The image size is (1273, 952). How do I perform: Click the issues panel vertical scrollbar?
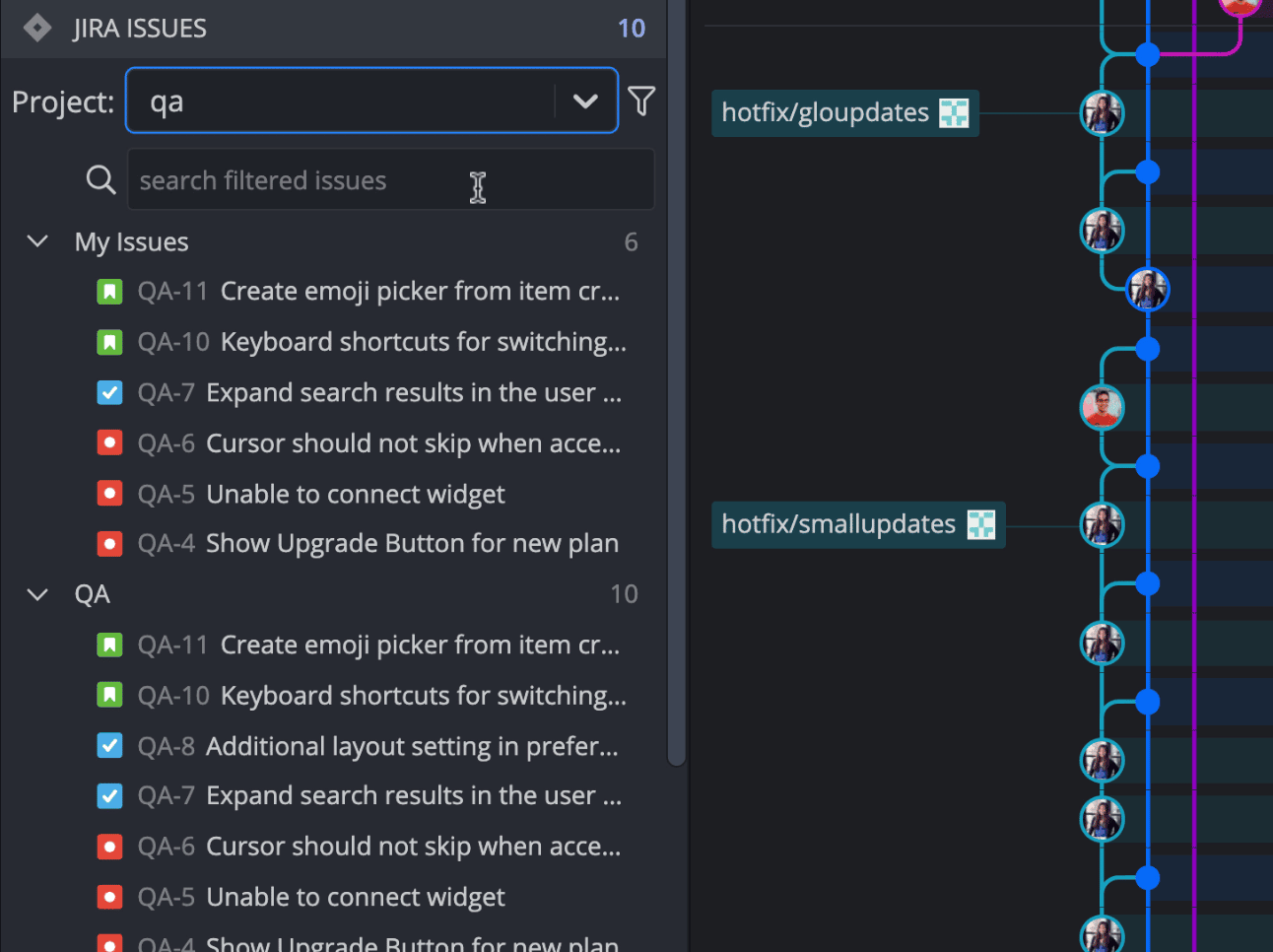click(676, 394)
